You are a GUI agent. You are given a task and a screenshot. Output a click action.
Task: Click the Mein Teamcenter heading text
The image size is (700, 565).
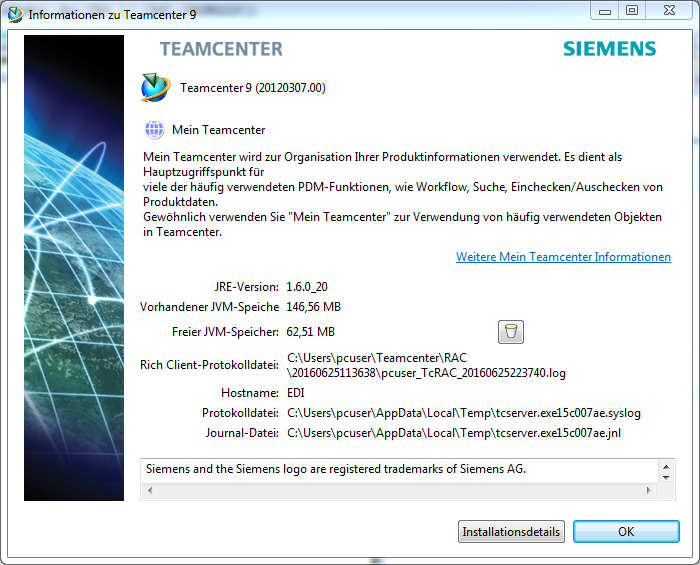[219, 130]
